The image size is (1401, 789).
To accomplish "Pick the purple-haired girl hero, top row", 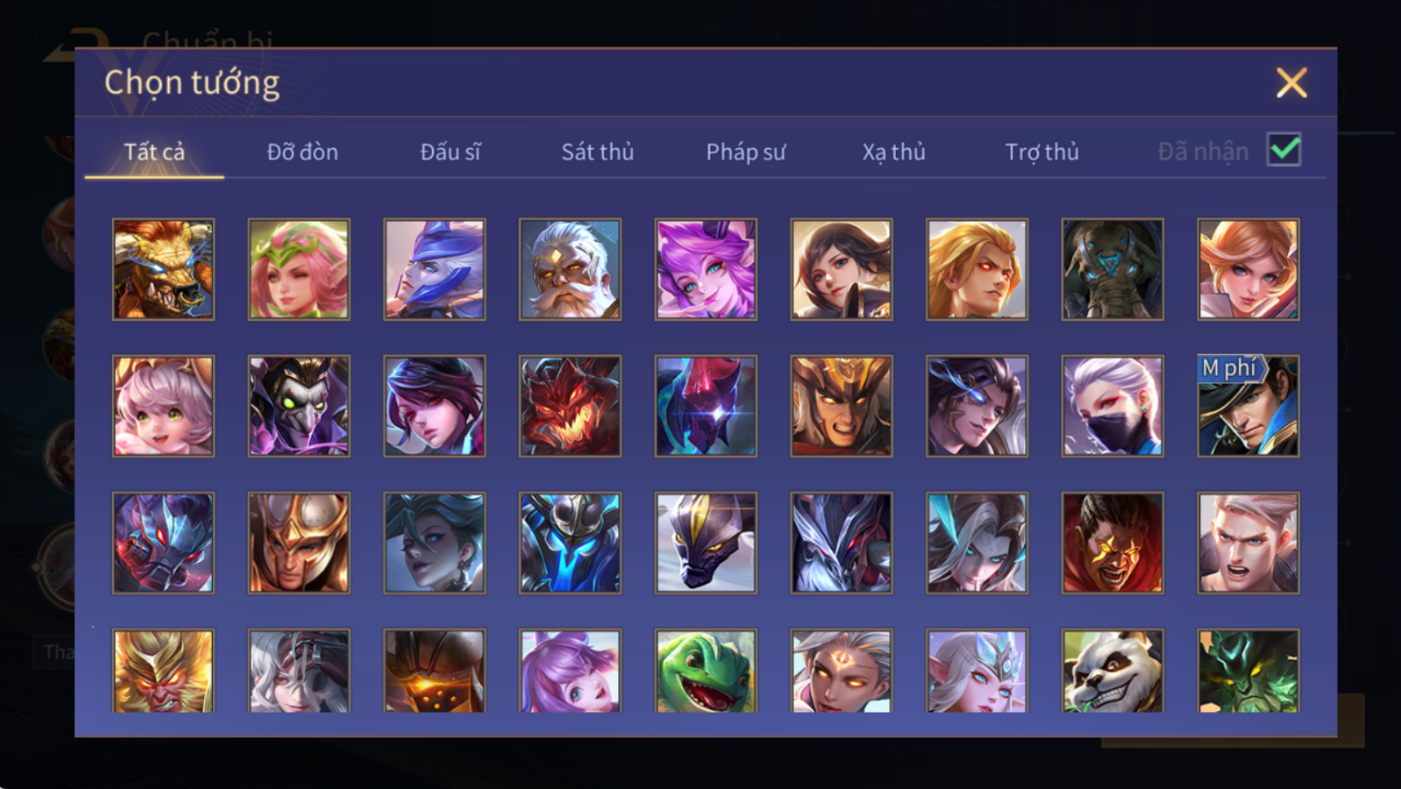I will [x=706, y=269].
